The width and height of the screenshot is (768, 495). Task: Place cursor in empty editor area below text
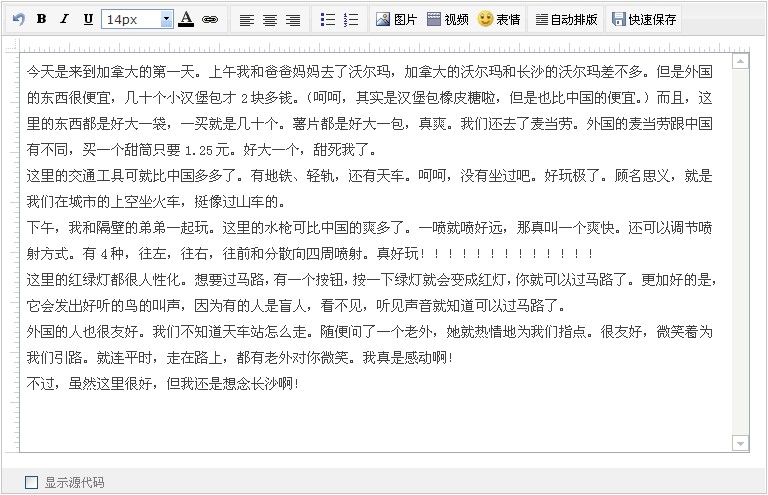[376, 421]
